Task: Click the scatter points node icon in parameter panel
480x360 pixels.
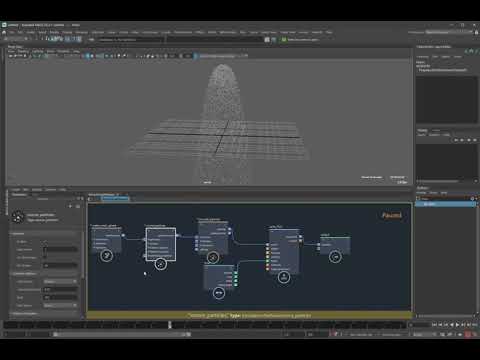Action: [x=18, y=217]
